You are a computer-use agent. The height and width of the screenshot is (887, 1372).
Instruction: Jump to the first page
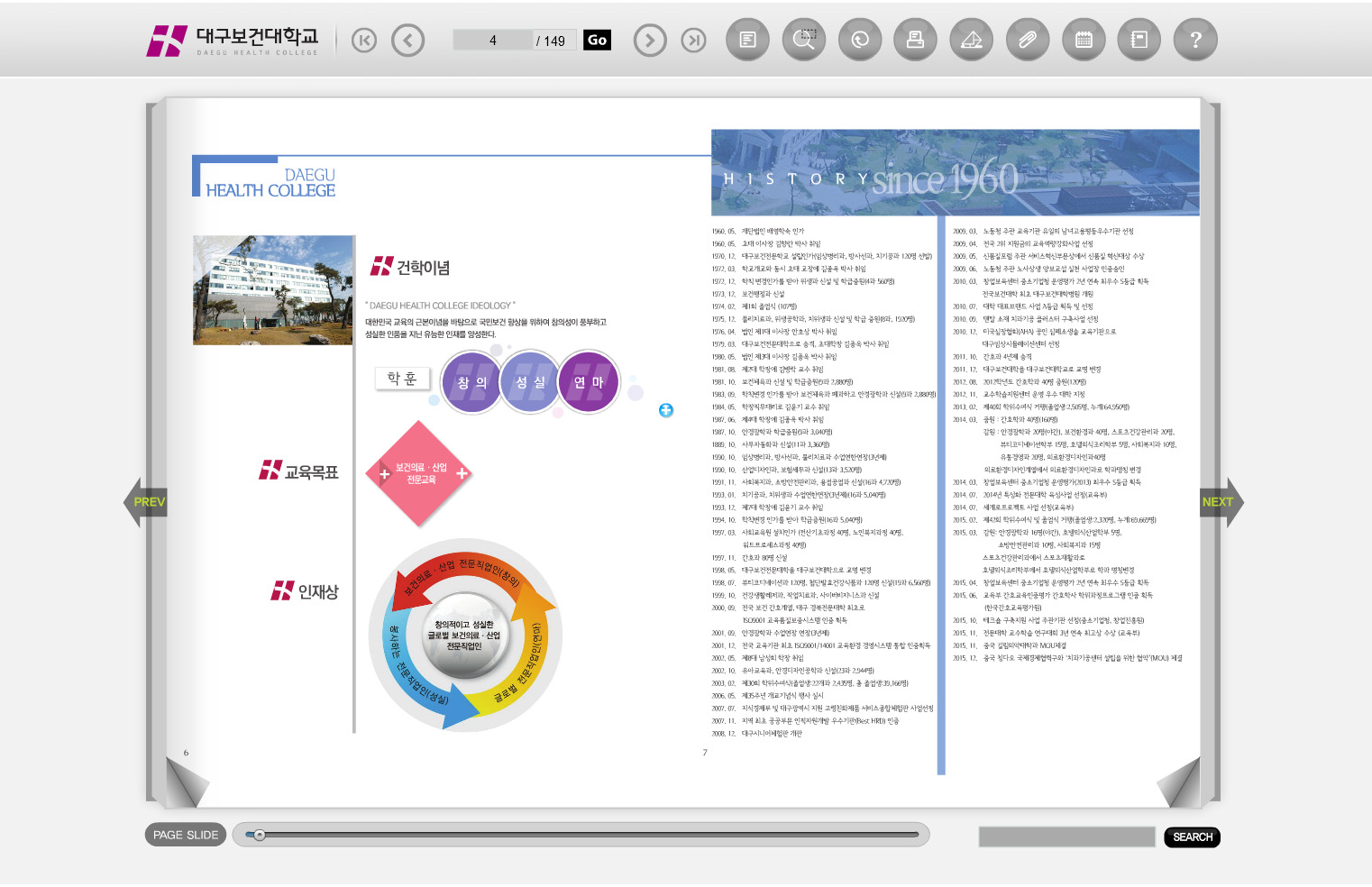pos(364,41)
